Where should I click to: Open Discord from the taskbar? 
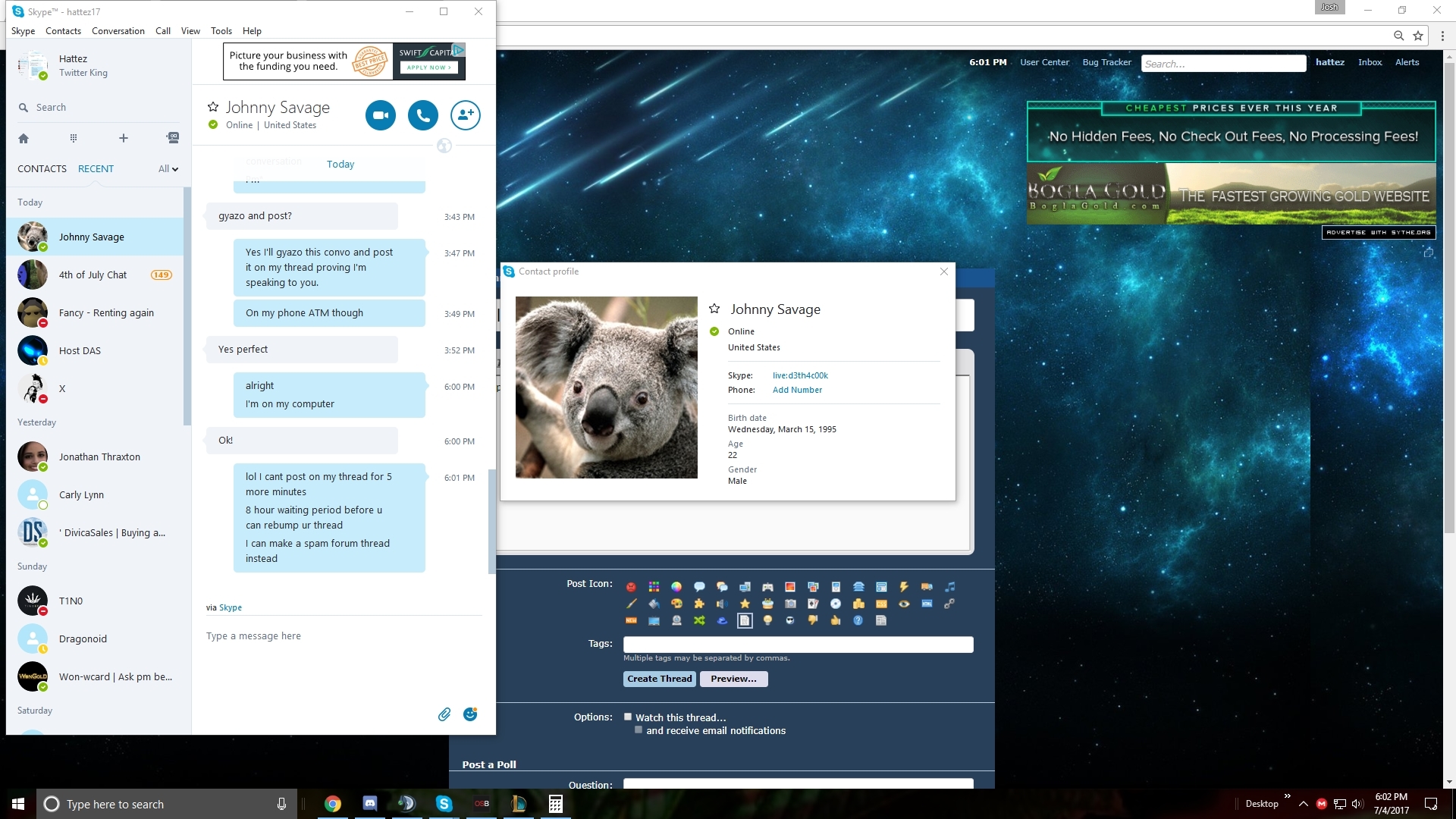pos(370,804)
